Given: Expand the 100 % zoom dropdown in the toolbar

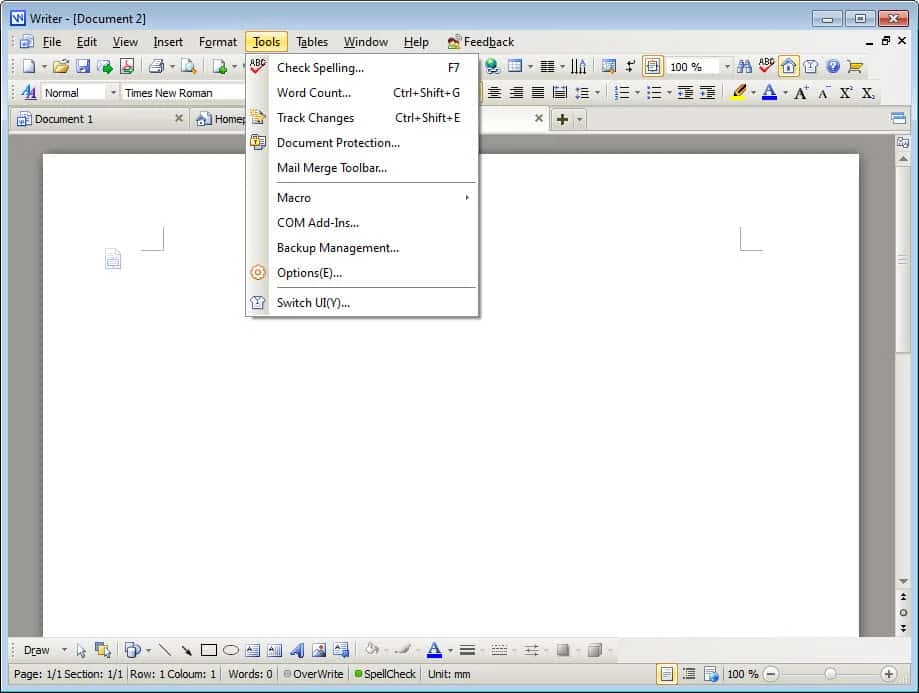Looking at the screenshot, I should tap(727, 67).
